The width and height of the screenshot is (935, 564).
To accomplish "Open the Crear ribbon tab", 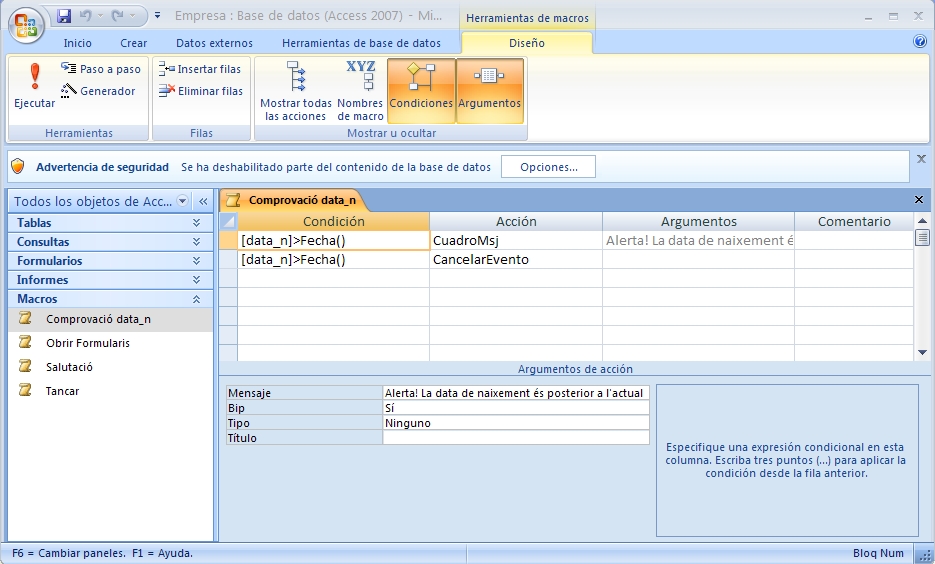I will tap(133, 43).
